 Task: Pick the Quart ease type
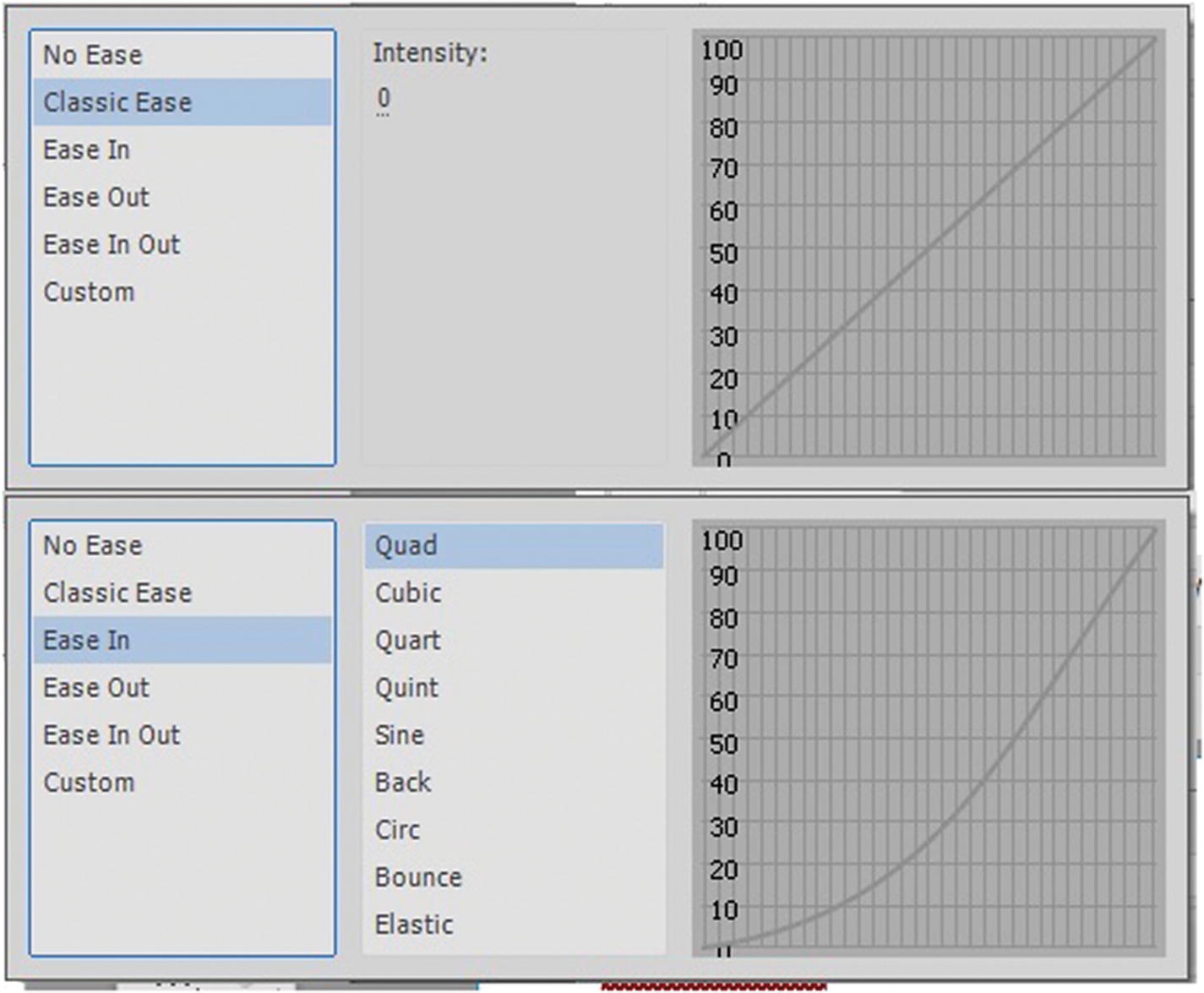click(407, 641)
